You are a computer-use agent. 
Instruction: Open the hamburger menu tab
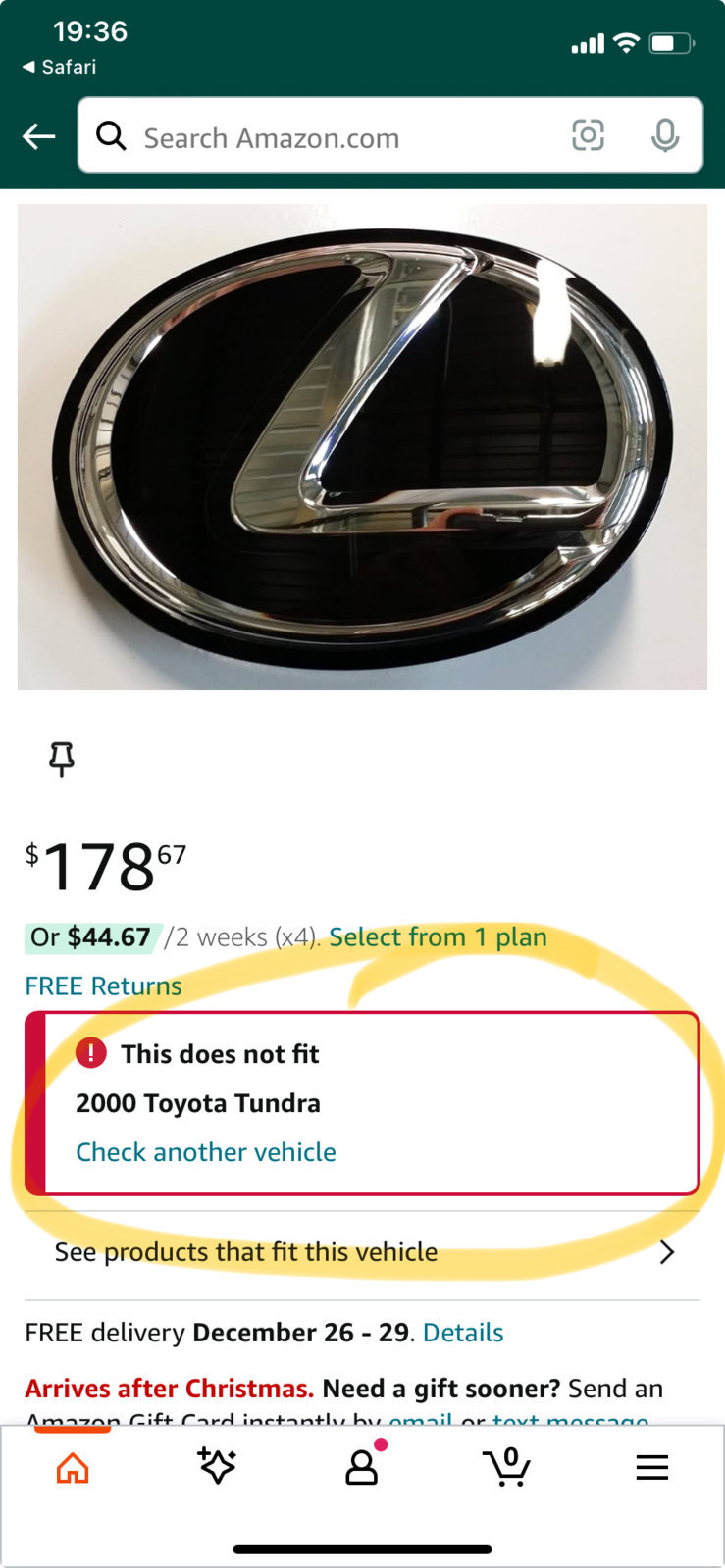(x=652, y=1467)
